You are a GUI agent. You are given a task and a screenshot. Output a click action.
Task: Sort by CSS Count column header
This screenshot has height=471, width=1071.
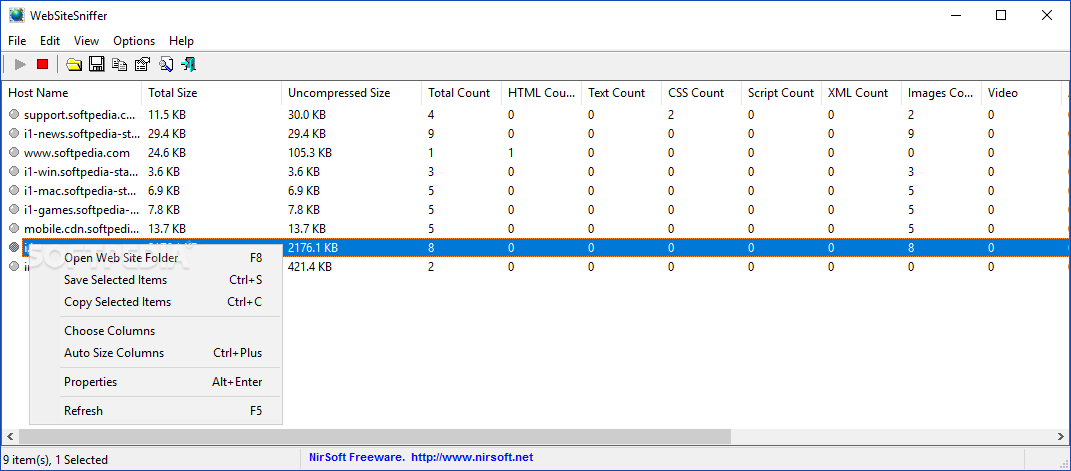[x=701, y=93]
